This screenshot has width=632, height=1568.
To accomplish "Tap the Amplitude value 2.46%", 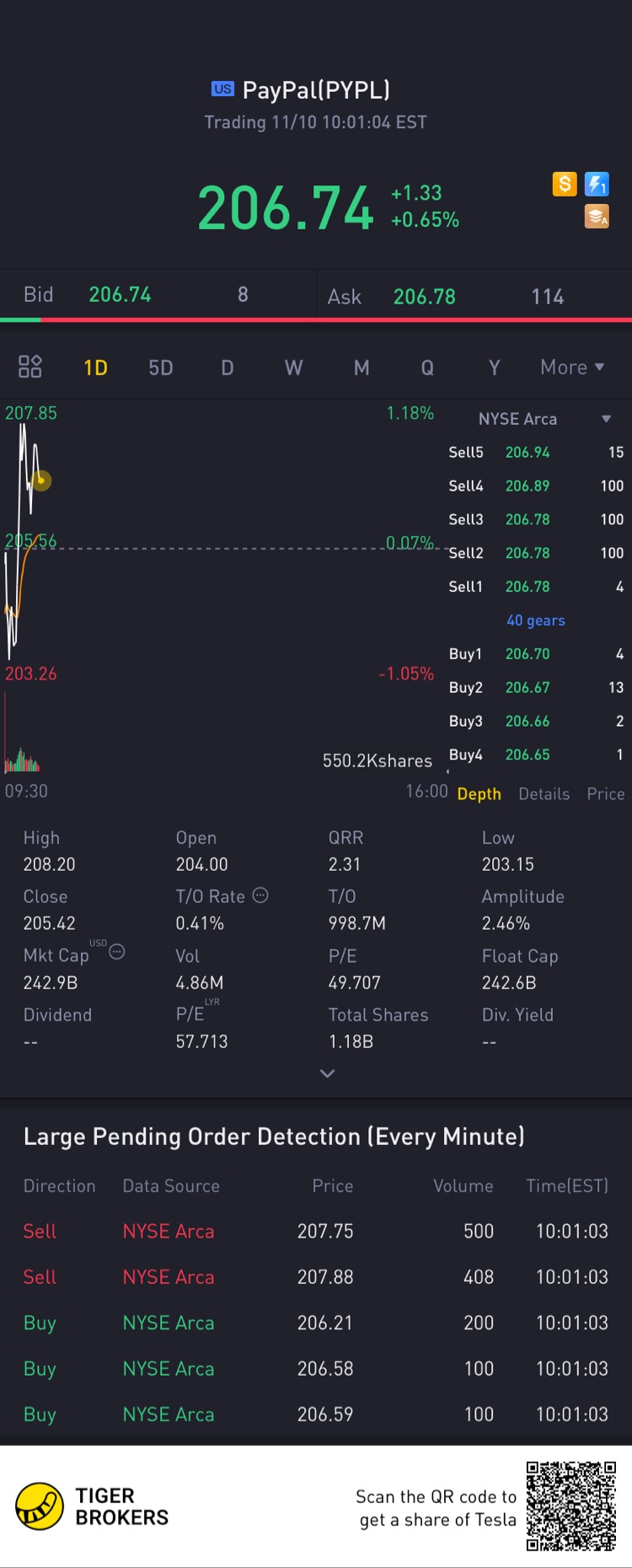I will point(506,924).
